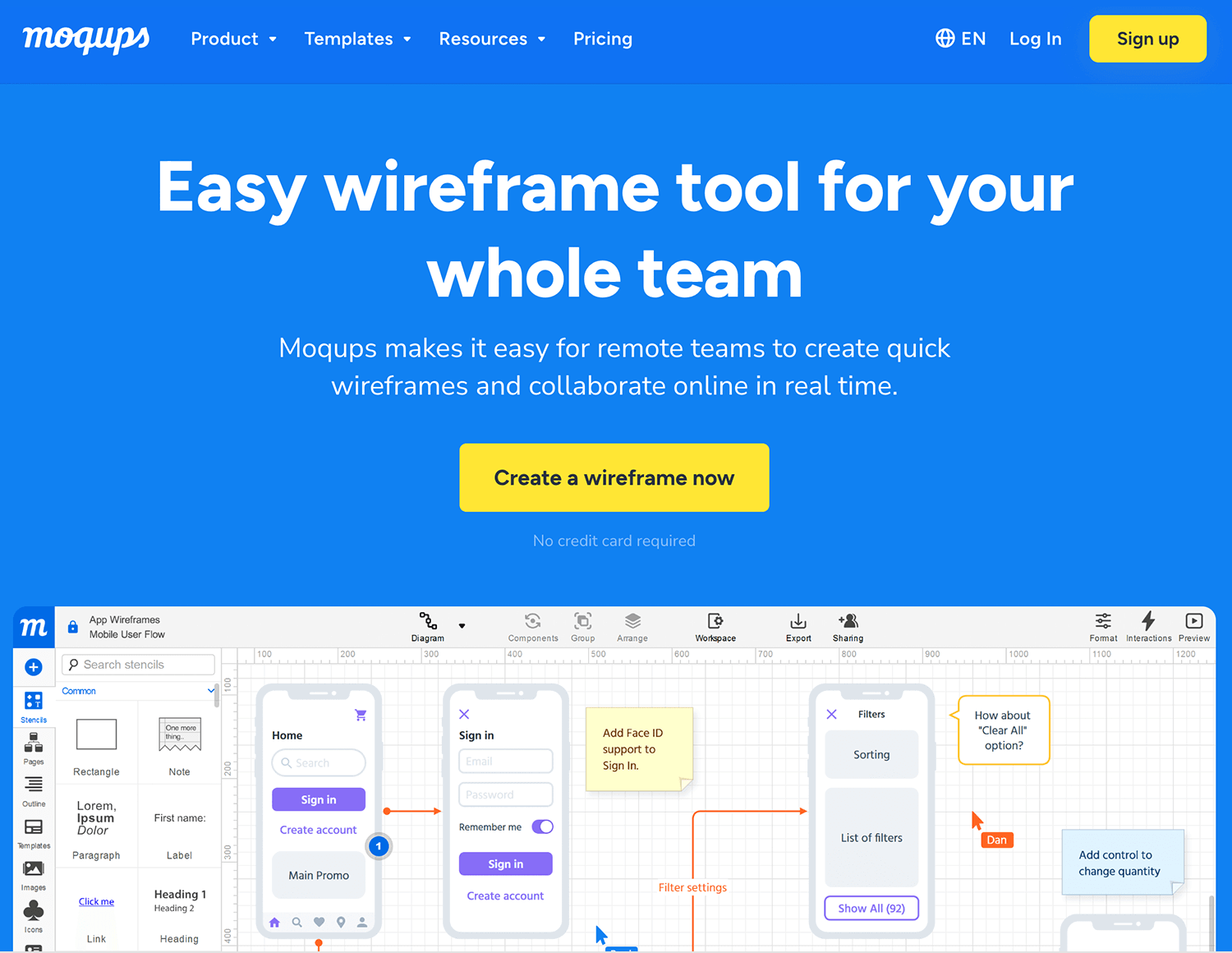Viewport: 1232px width, 953px height.
Task: Click Create a wireframe now button
Action: (x=614, y=477)
